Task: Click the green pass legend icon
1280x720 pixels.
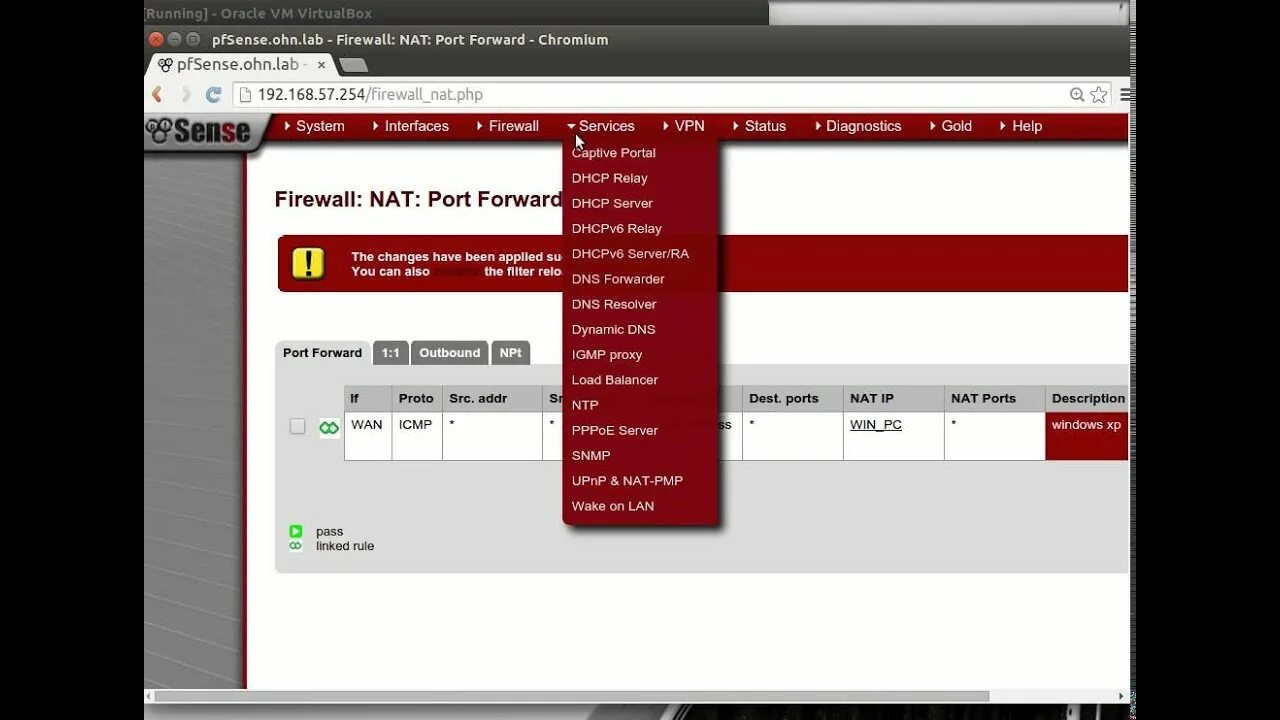Action: point(296,531)
